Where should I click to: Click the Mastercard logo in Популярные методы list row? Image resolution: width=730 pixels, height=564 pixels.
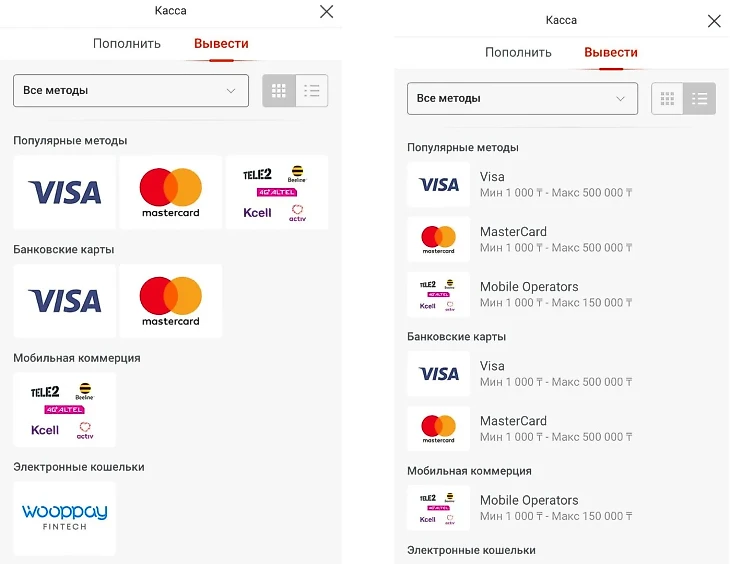pos(438,239)
